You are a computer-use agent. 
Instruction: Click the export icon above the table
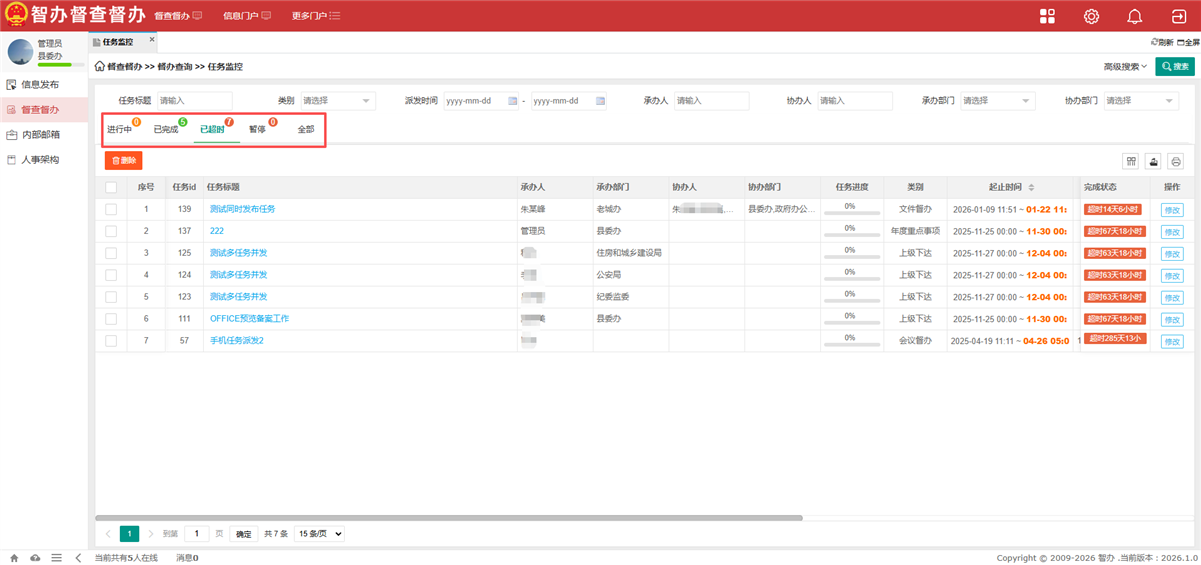click(x=1153, y=161)
